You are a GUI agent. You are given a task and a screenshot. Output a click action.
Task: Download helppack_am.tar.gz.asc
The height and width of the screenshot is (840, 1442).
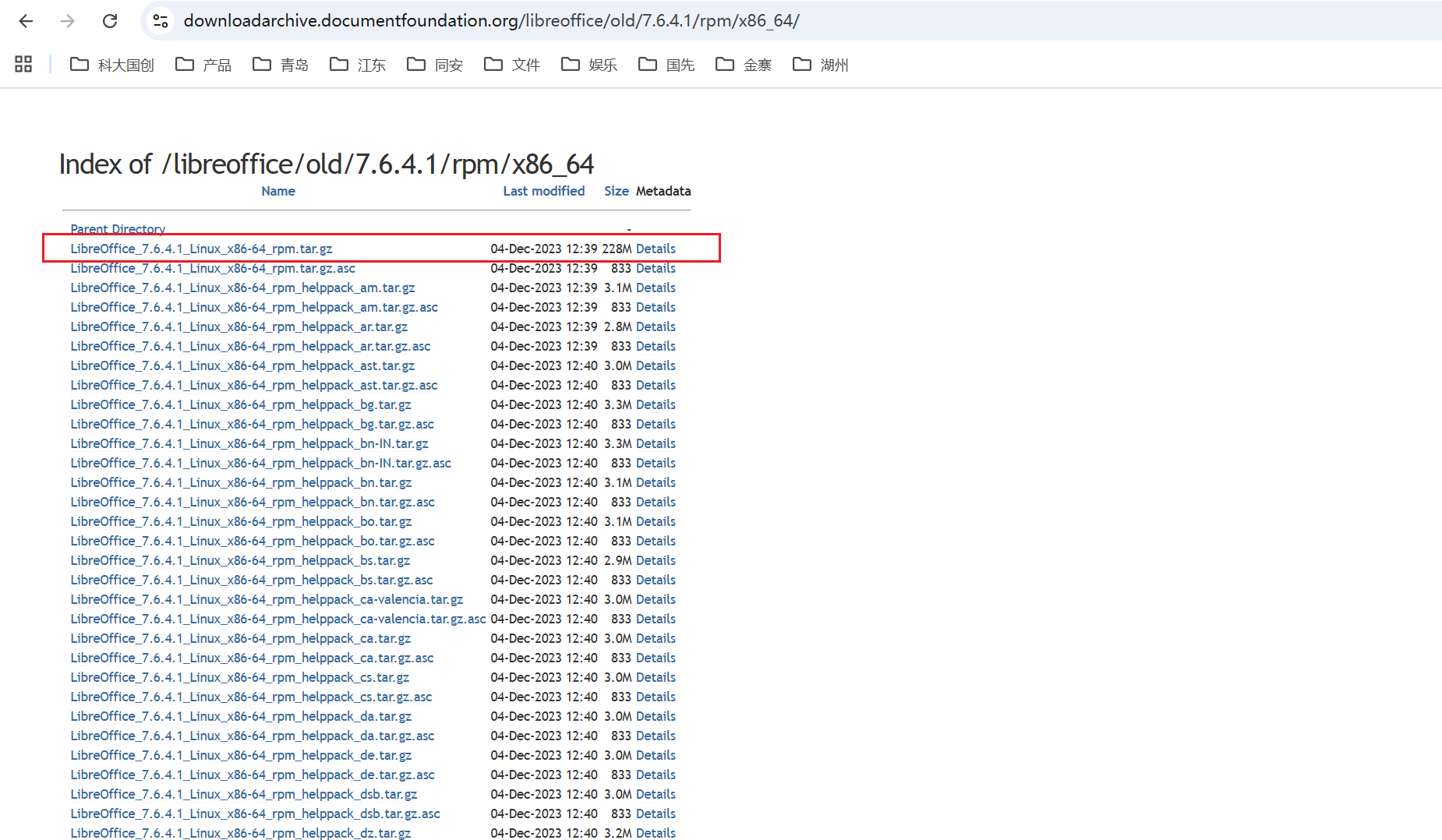coord(254,307)
